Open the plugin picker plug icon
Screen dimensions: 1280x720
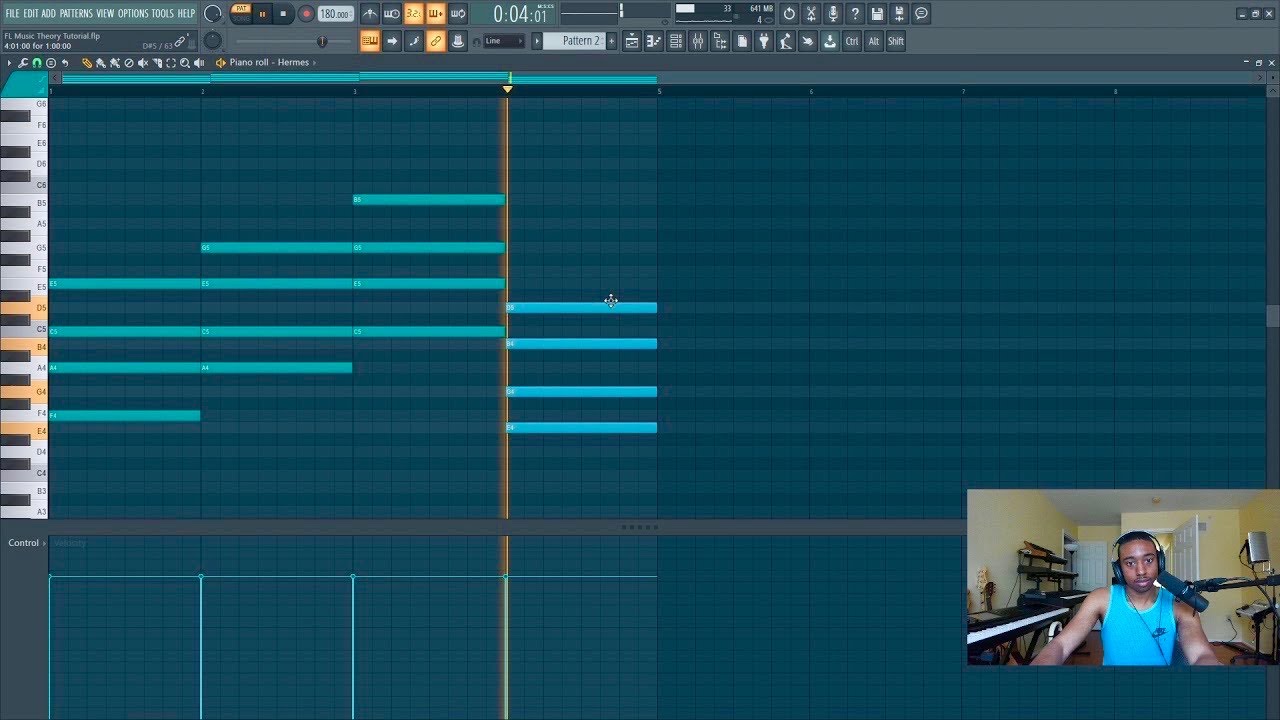click(x=764, y=41)
